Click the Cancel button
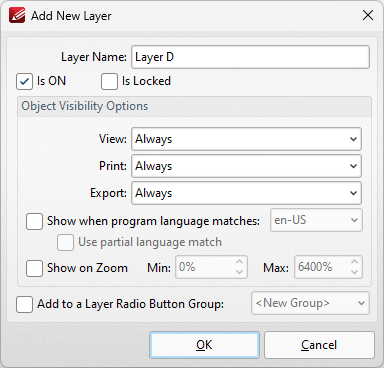Viewport: 384px width, 368px height. (x=319, y=345)
